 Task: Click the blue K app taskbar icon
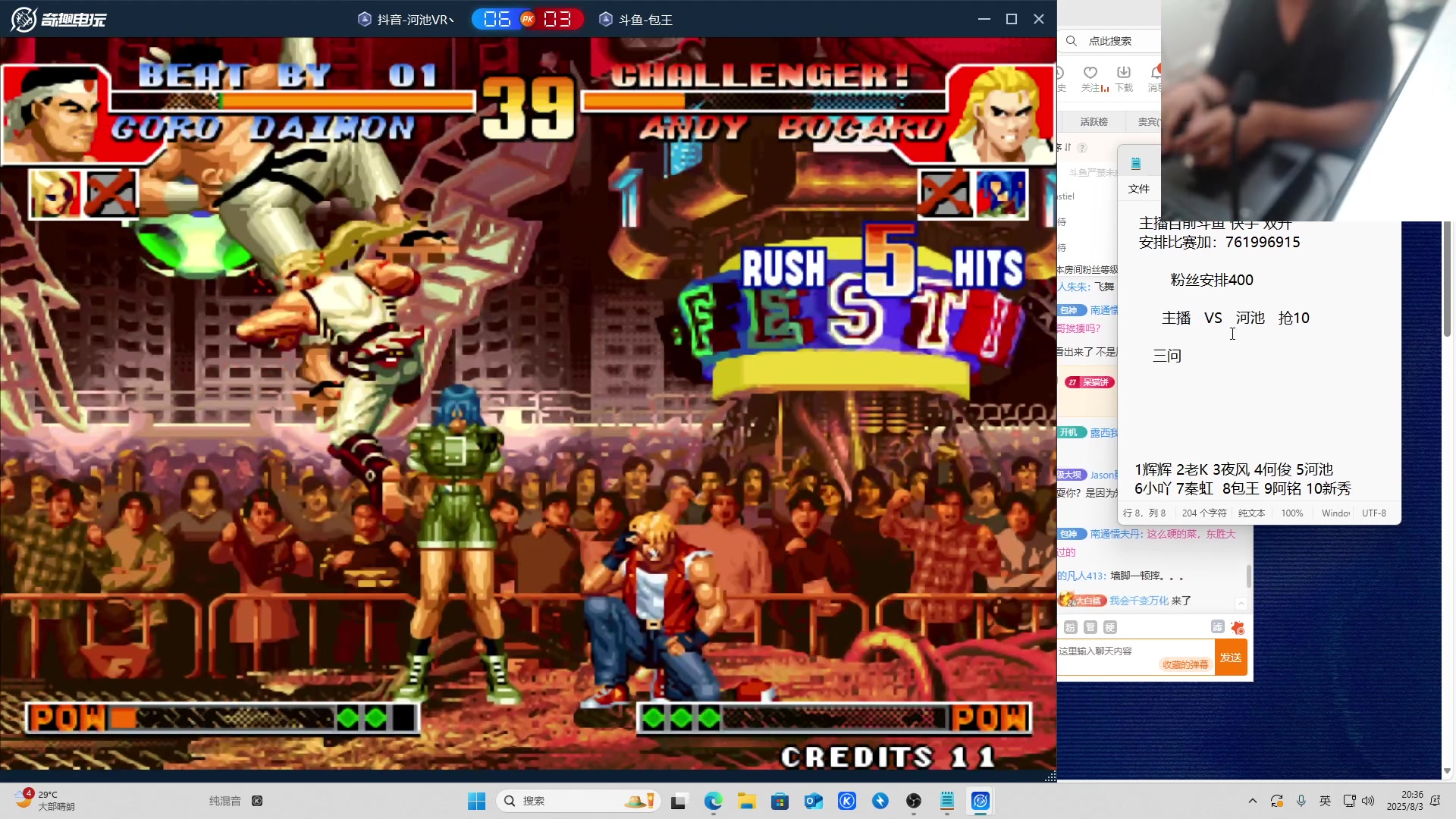pos(847,801)
